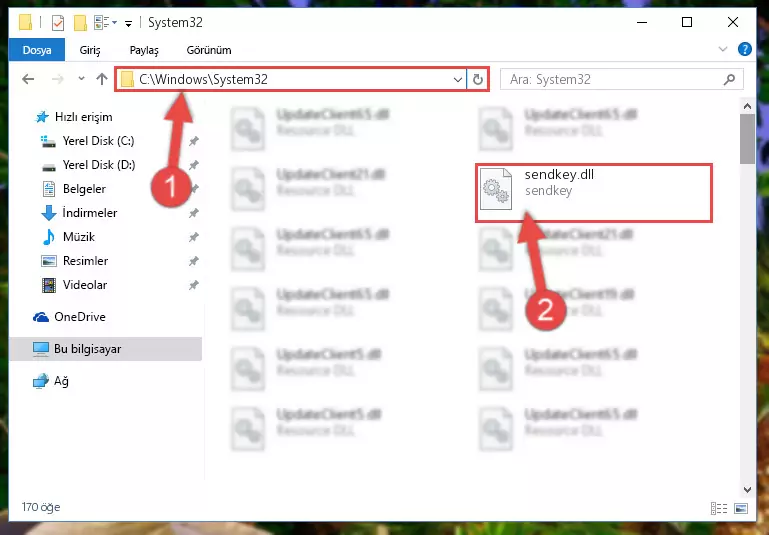Viewport: 769px width, 535px height.
Task: Click the folder icon in the title bar
Action: pyautogui.click(x=26, y=23)
